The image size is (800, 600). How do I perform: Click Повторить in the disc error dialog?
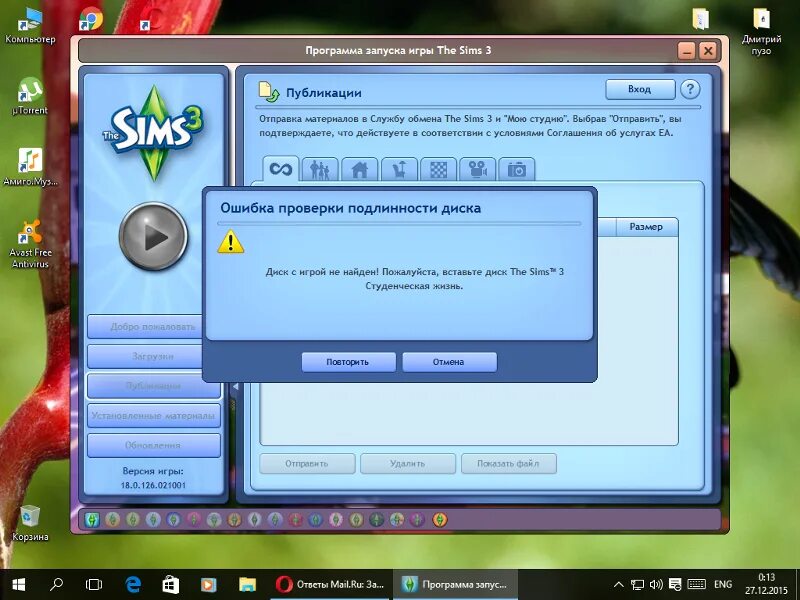348,362
